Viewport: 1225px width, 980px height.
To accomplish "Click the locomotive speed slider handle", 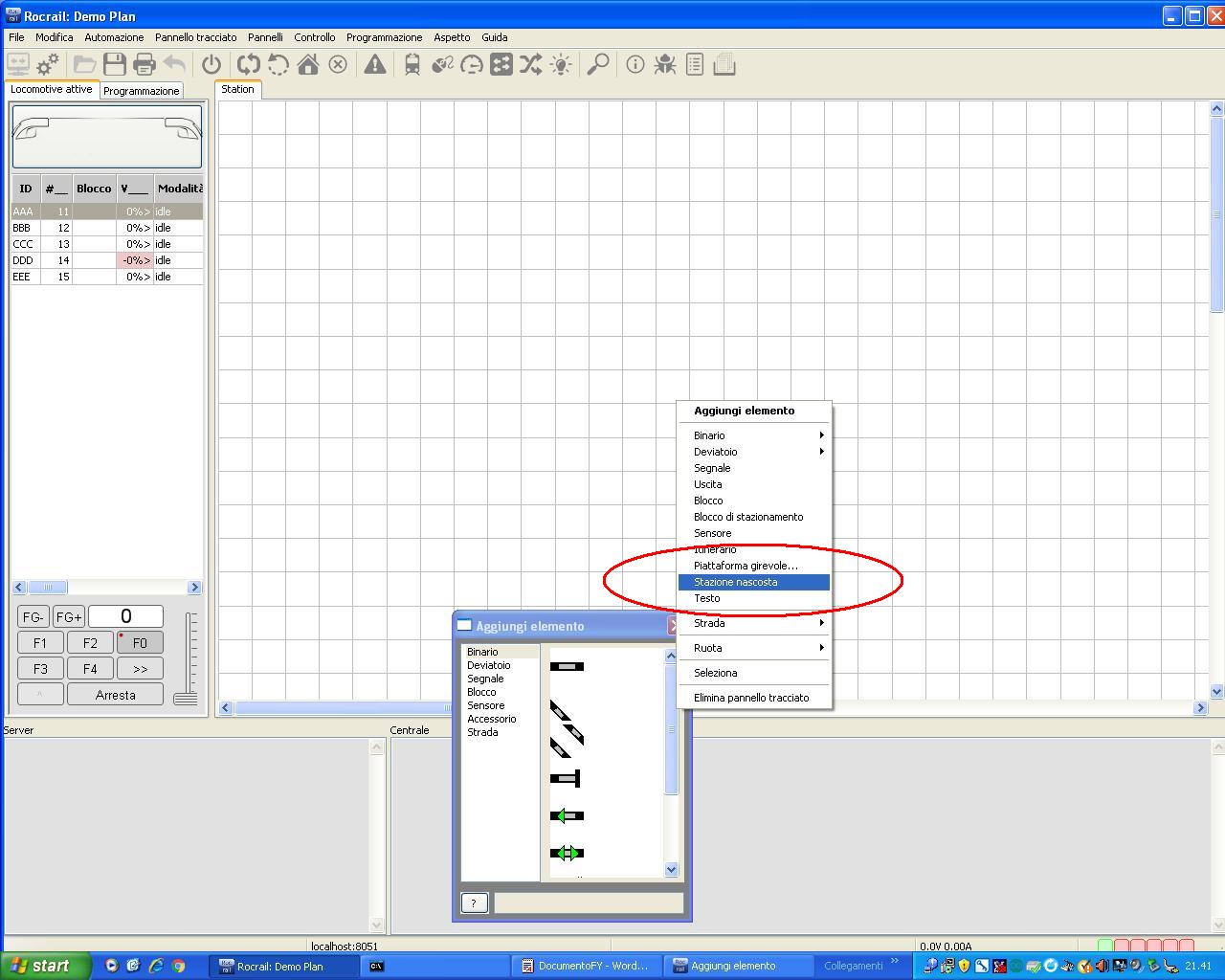I will 186,699.
